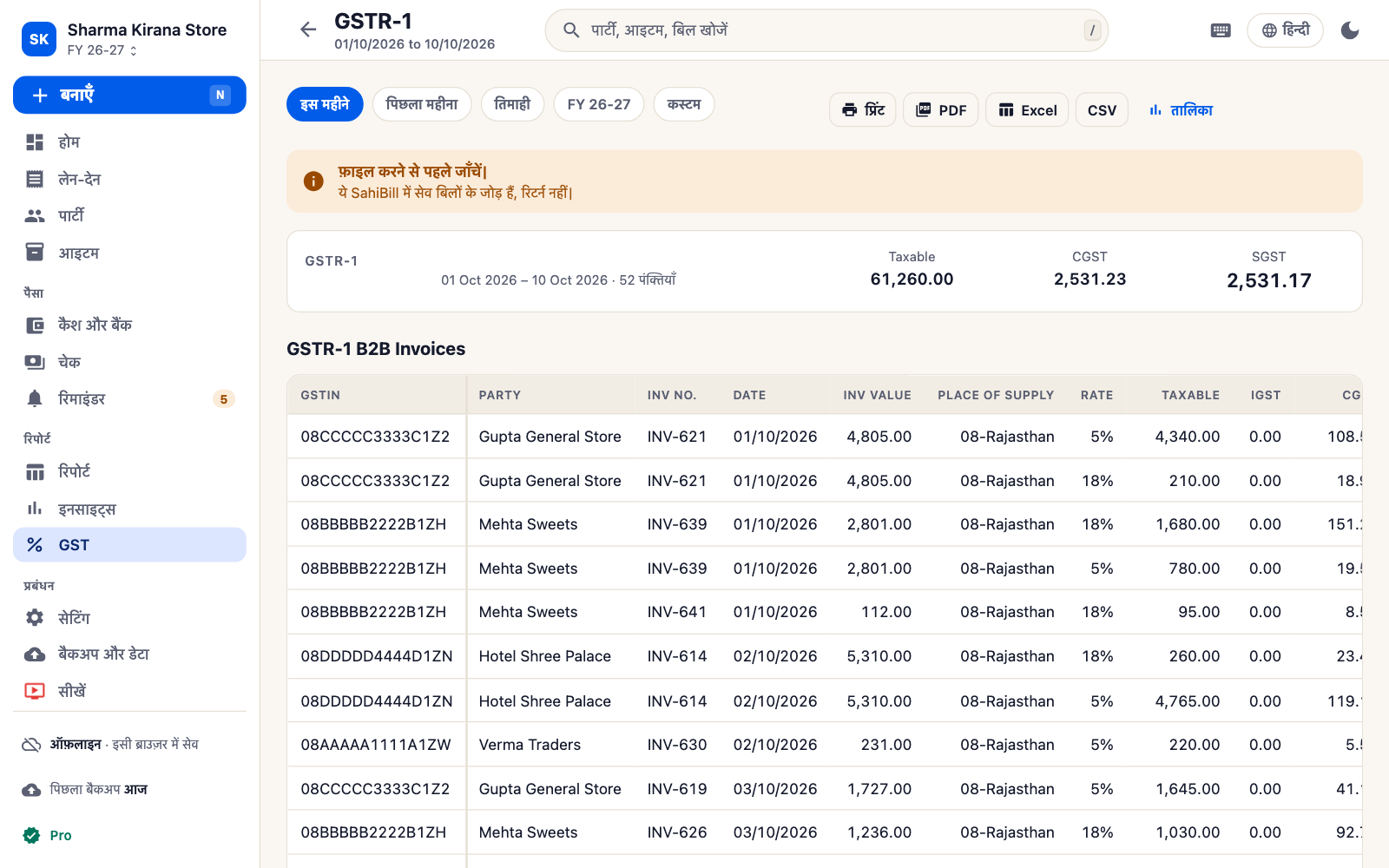1389x868 pixels.
Task: Switch language using the हिन्दी button
Action: [x=1285, y=30]
